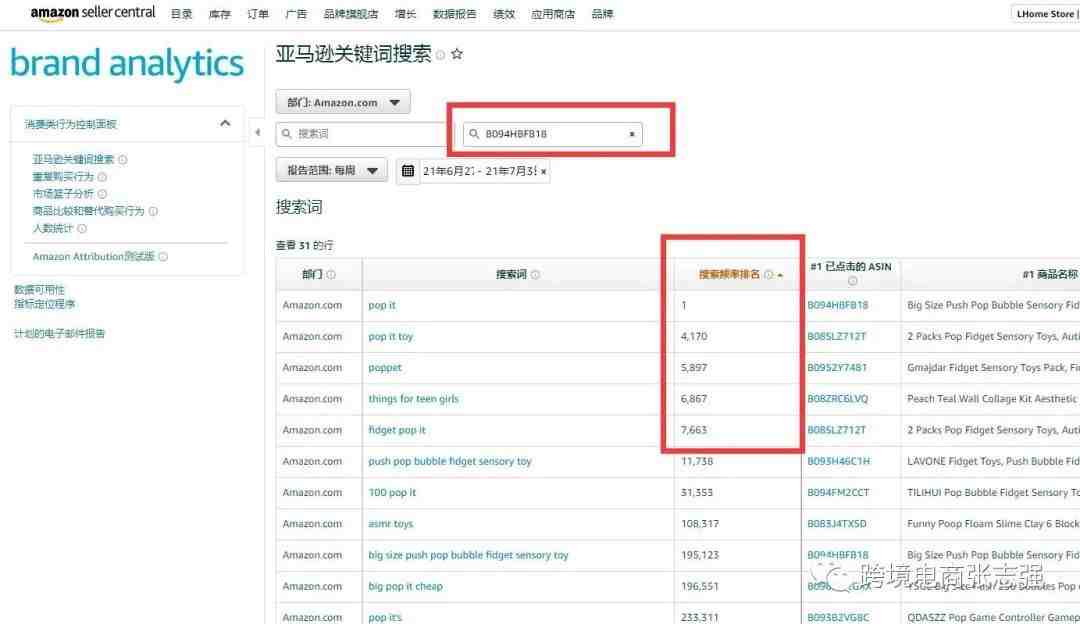Collapse the 消费类行为控制面板 panel chevron
Screen dimensions: 1080x624
pyautogui.click(x=225, y=123)
